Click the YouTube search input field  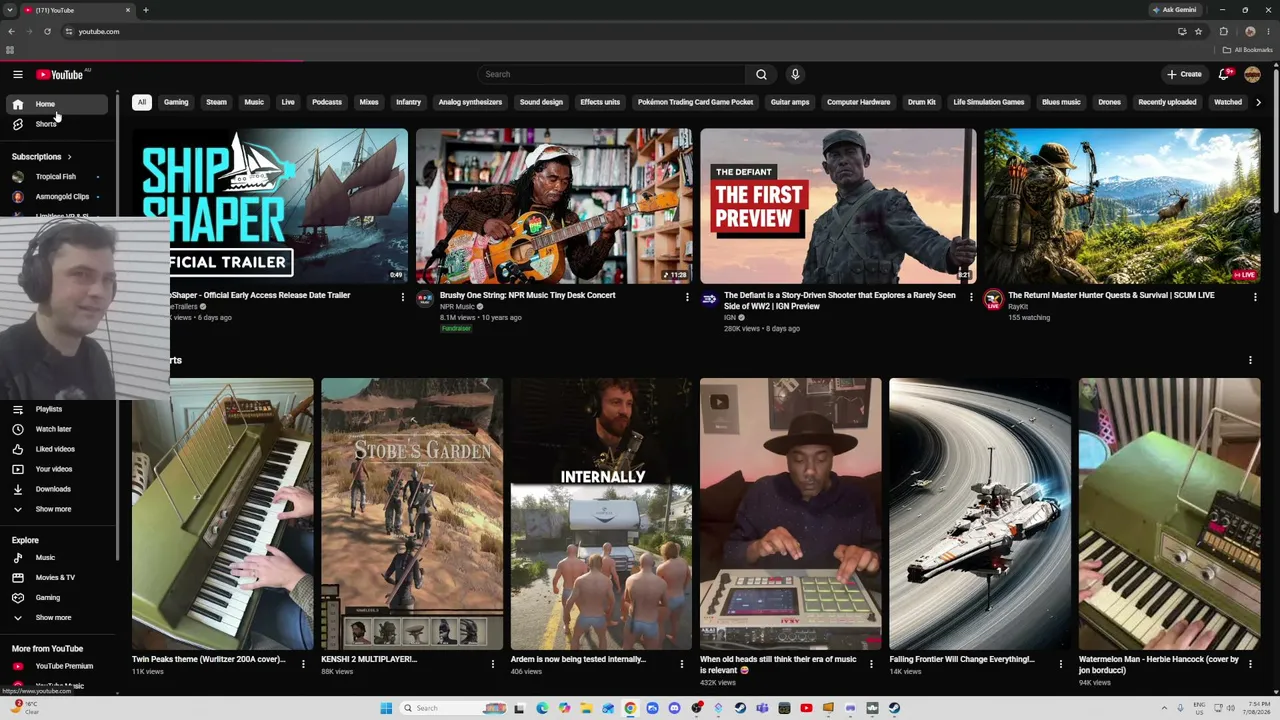611,74
